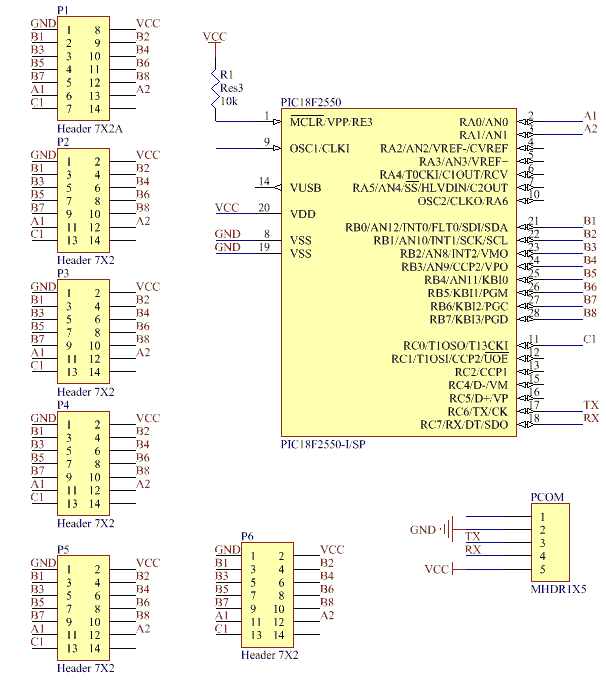
Task: Click the VCC net label above R1
Action: click(x=215, y=36)
